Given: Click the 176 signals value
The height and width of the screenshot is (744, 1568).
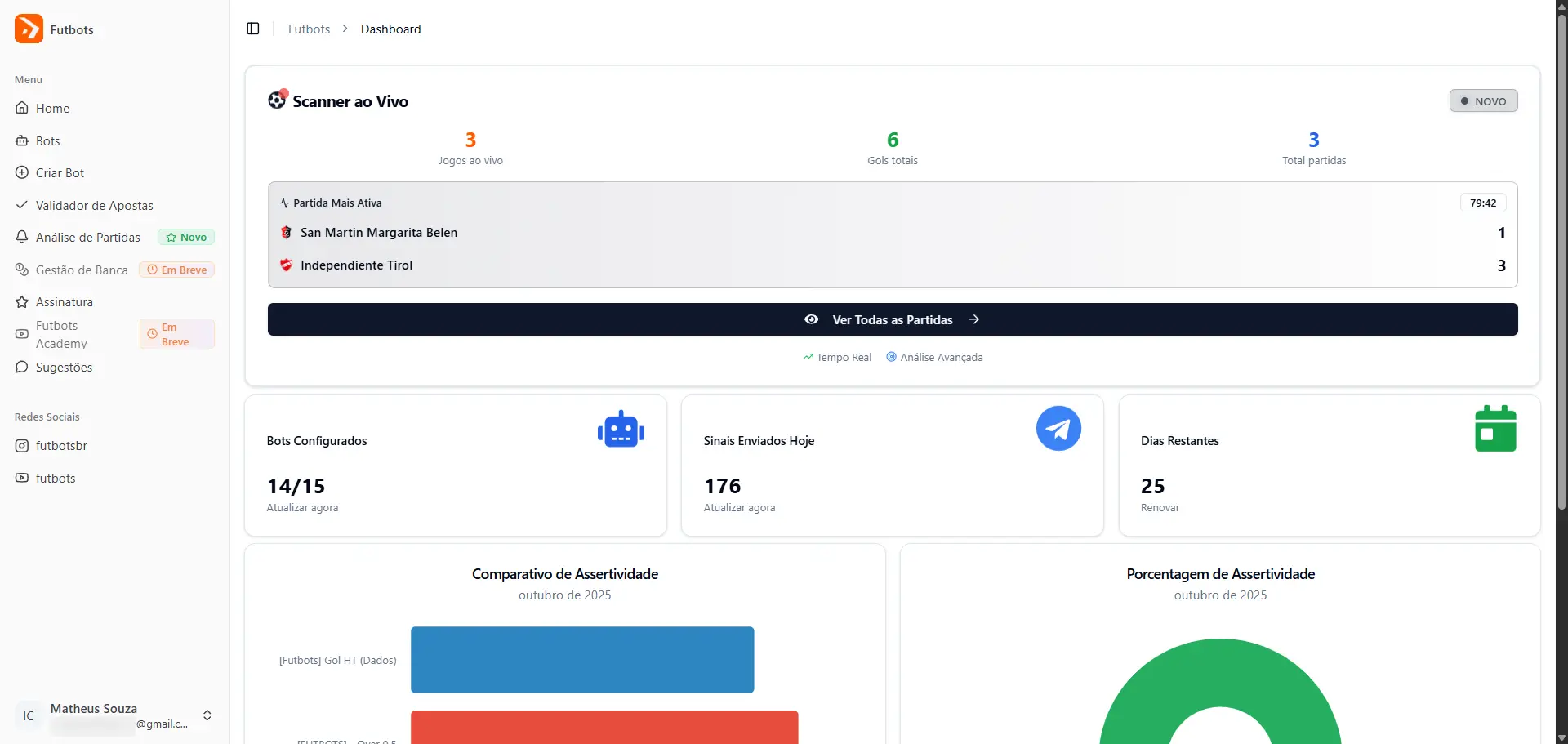Looking at the screenshot, I should point(722,486).
